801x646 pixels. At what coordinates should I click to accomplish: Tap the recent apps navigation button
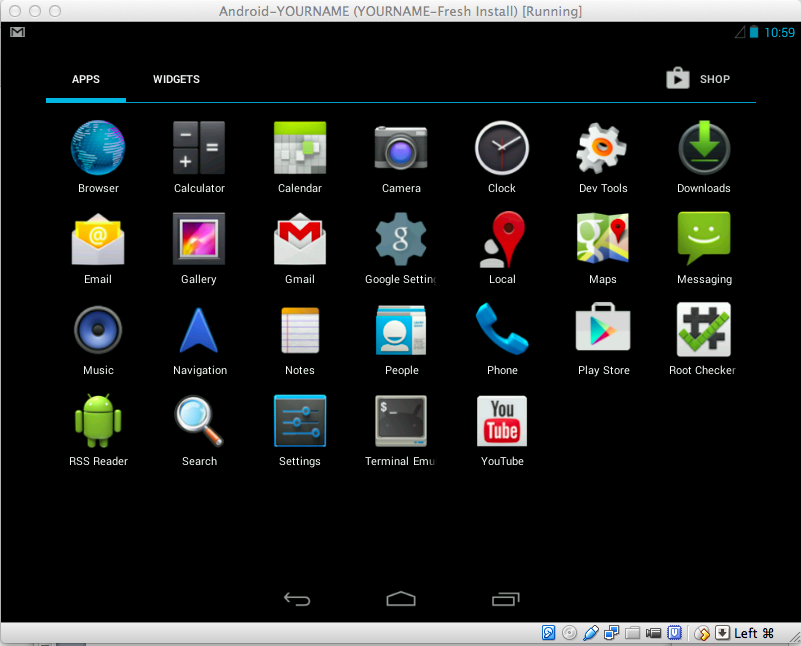(x=506, y=599)
